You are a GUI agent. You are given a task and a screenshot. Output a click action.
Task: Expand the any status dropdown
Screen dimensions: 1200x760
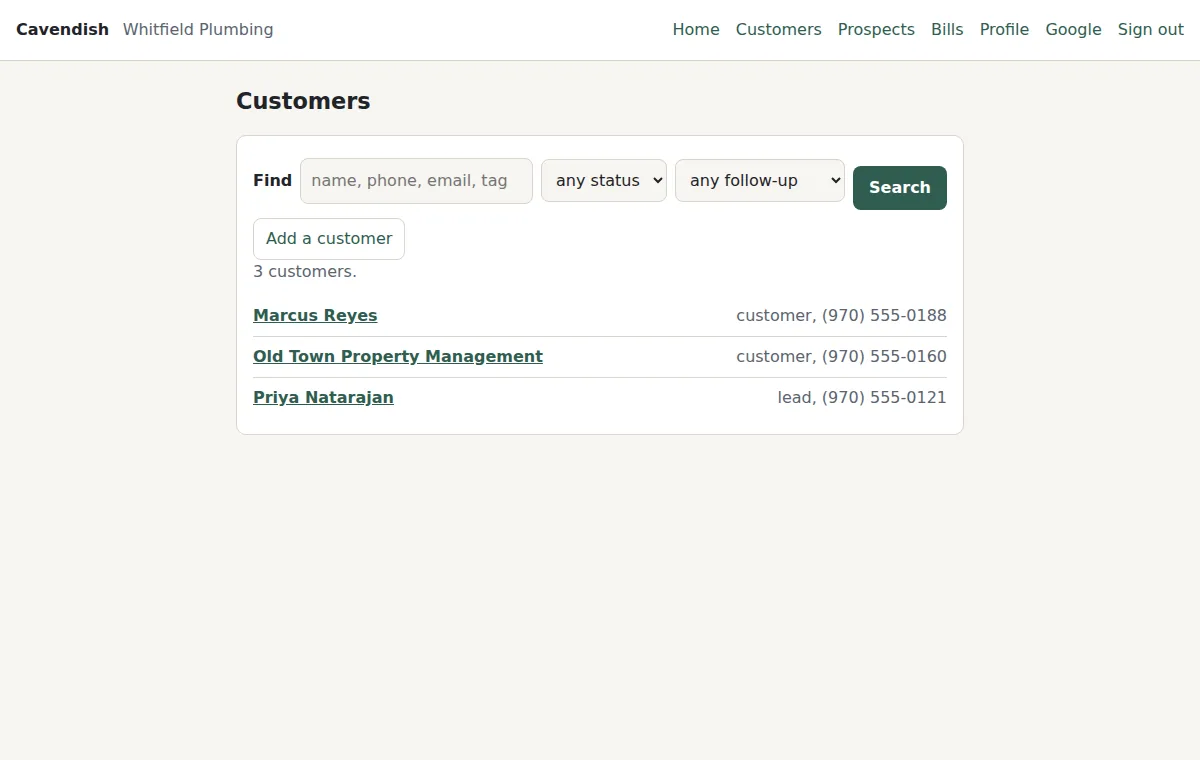pos(604,181)
